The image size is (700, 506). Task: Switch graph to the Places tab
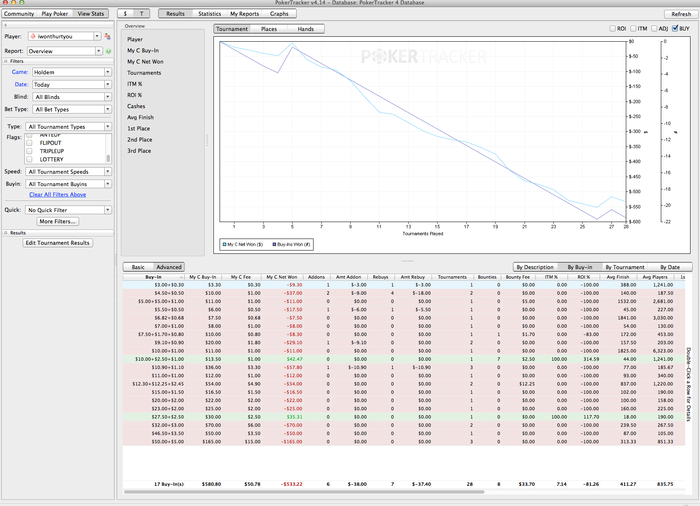pyautogui.click(x=269, y=29)
